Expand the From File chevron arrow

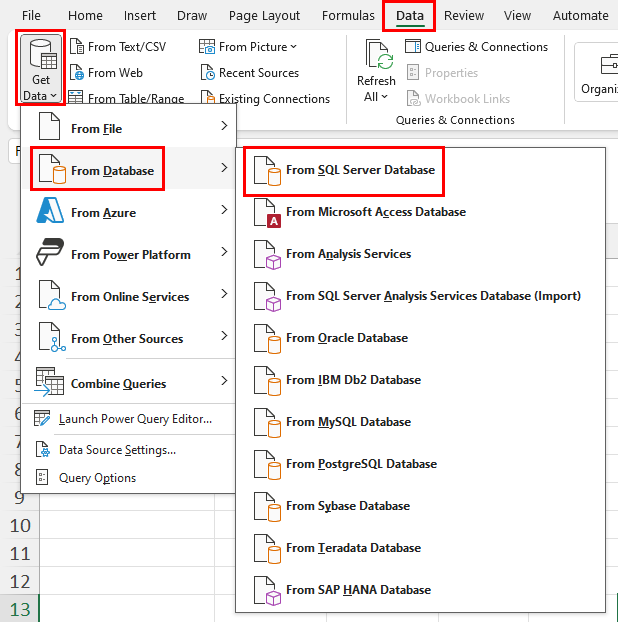tap(224, 126)
